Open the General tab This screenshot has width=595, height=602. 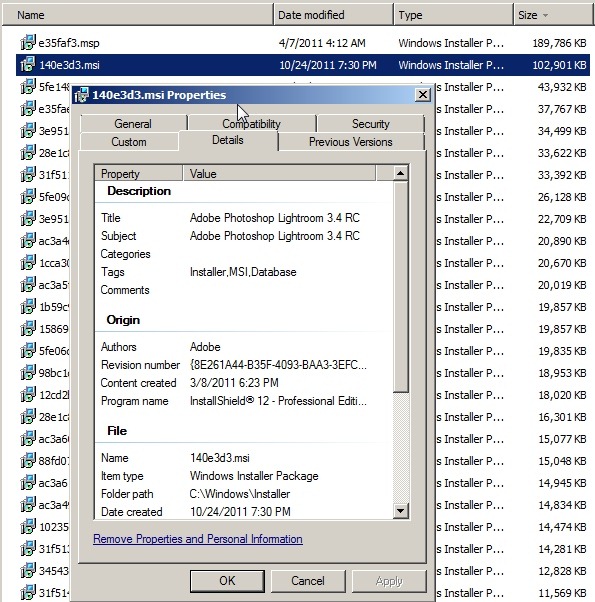tap(133, 124)
